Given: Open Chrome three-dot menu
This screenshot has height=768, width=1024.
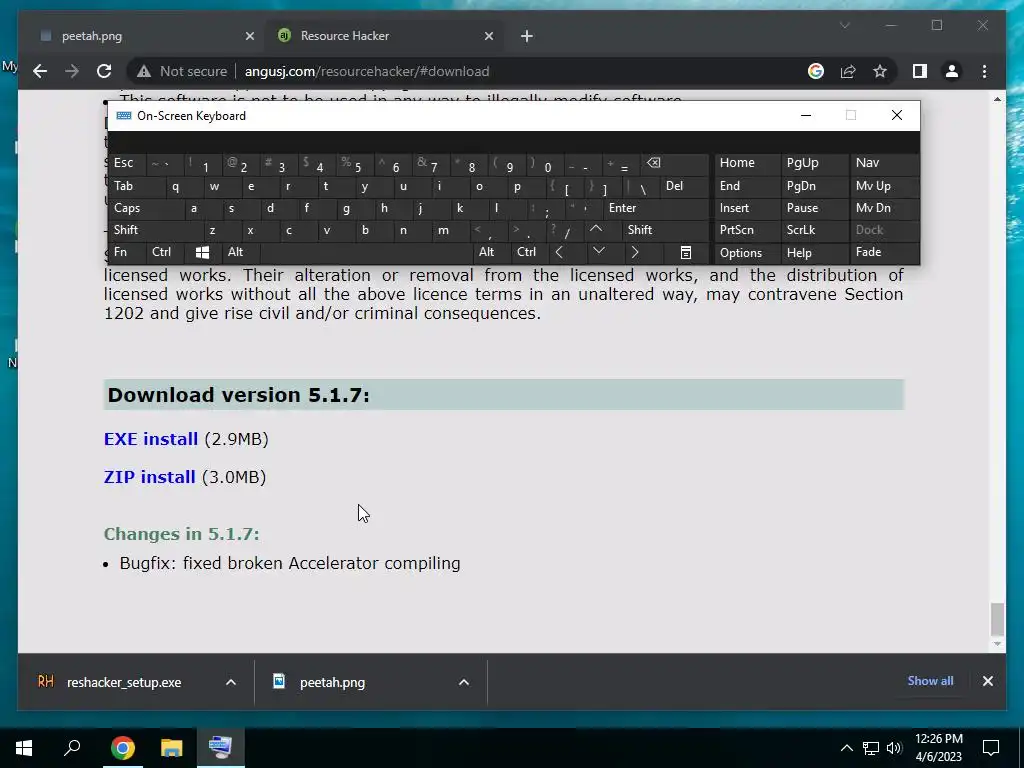Looking at the screenshot, I should tap(984, 71).
